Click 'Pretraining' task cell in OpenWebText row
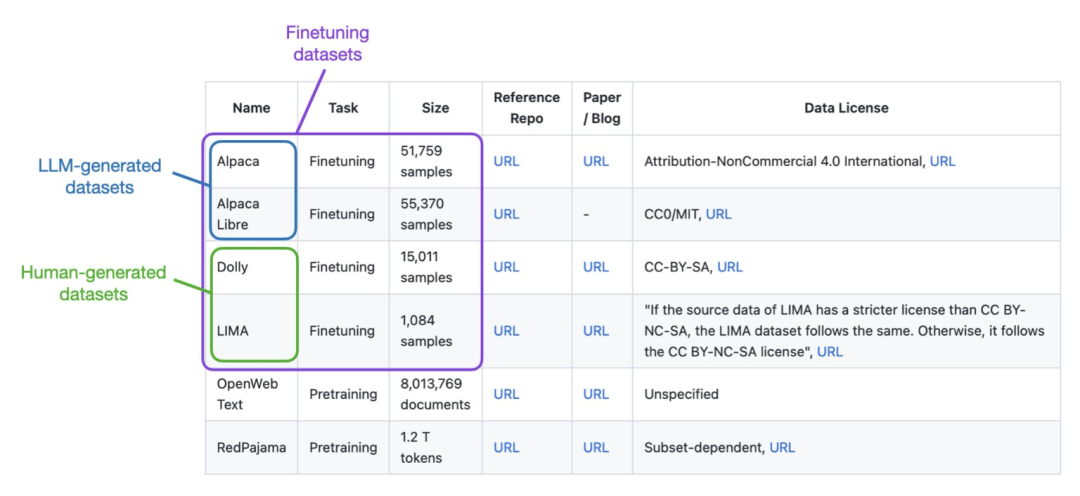Image resolution: width=1080 pixels, height=496 pixels. pyautogui.click(x=343, y=394)
